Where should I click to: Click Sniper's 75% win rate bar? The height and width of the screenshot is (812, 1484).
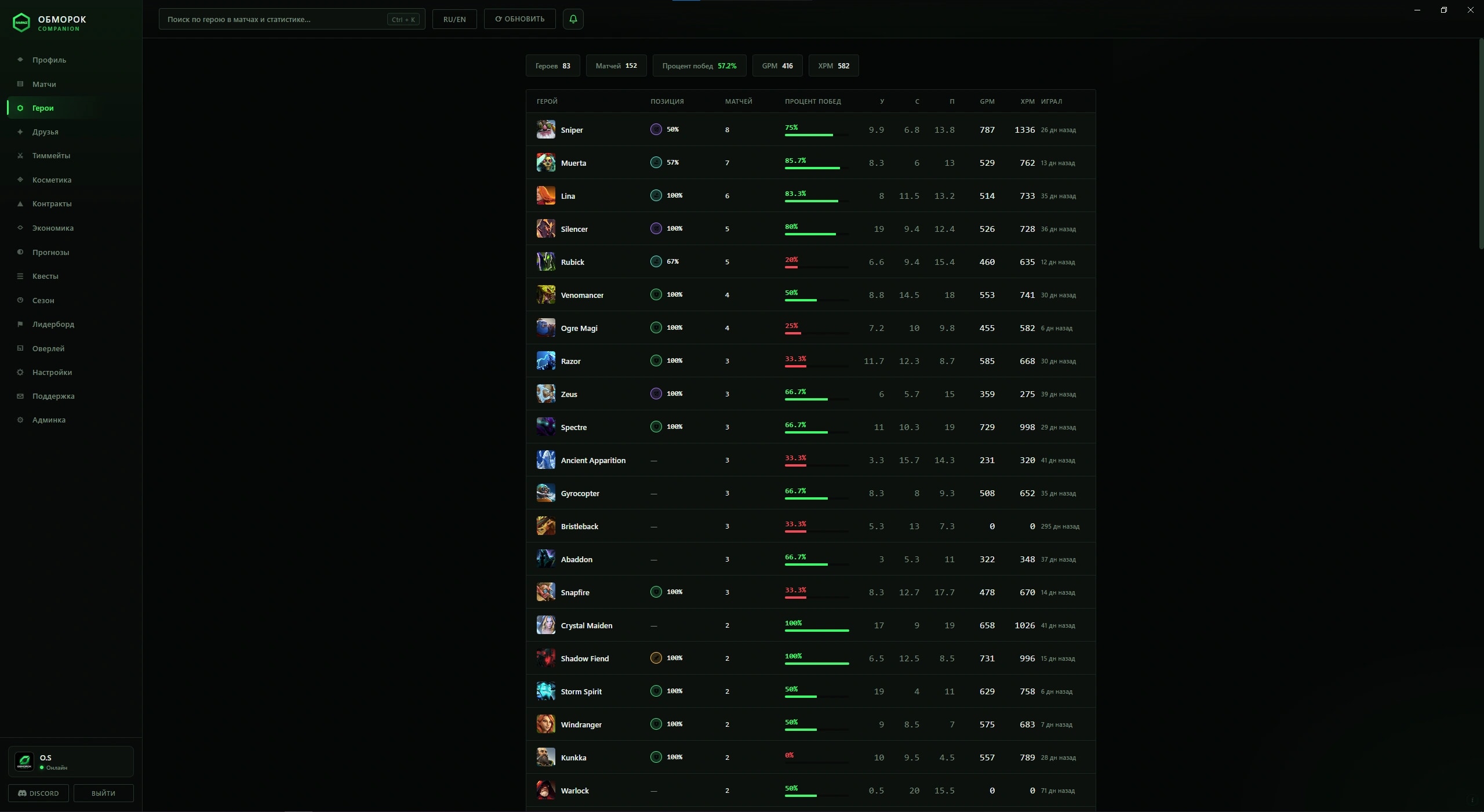tap(816, 134)
